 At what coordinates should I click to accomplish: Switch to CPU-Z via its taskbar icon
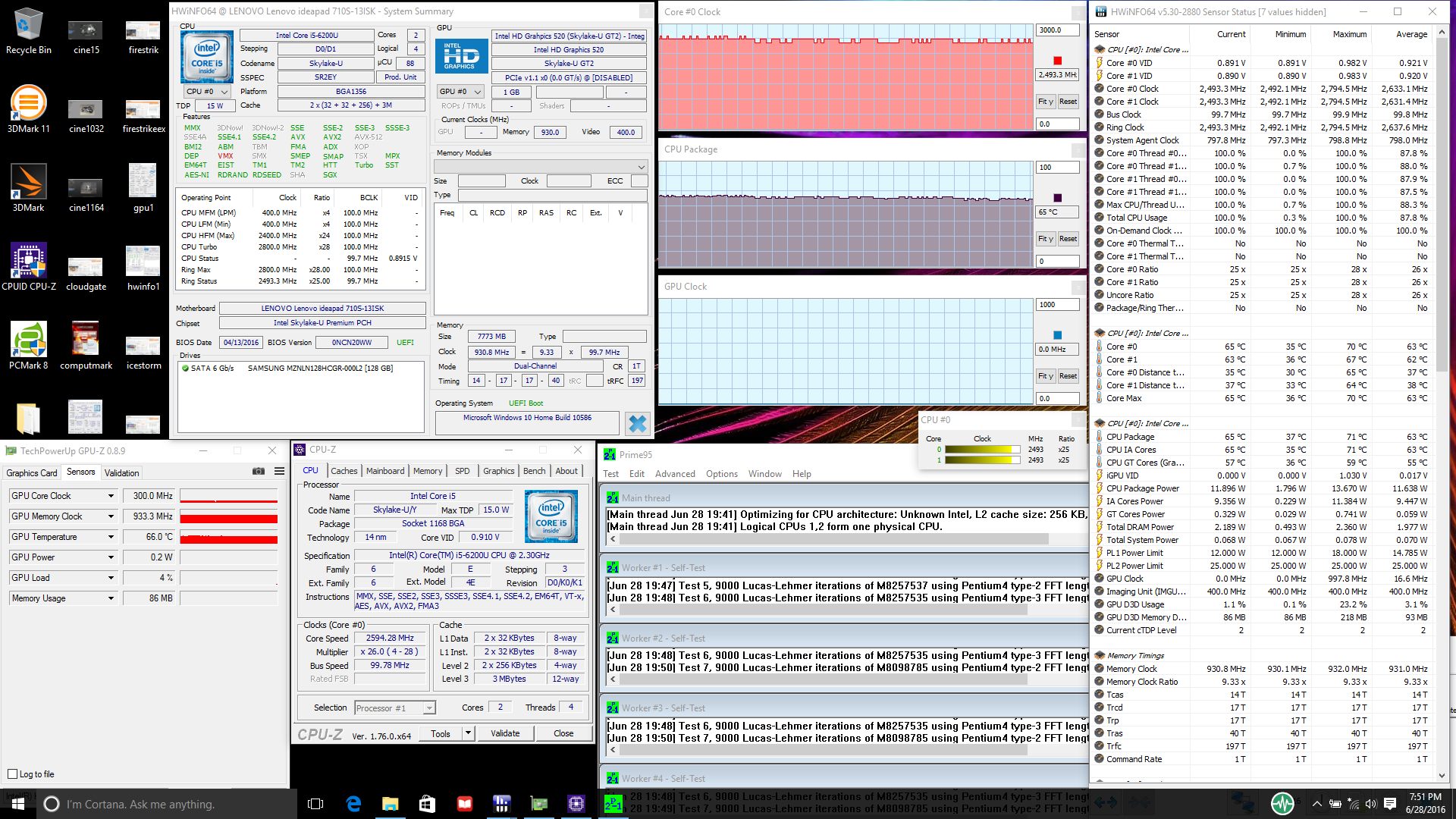pyautogui.click(x=576, y=804)
